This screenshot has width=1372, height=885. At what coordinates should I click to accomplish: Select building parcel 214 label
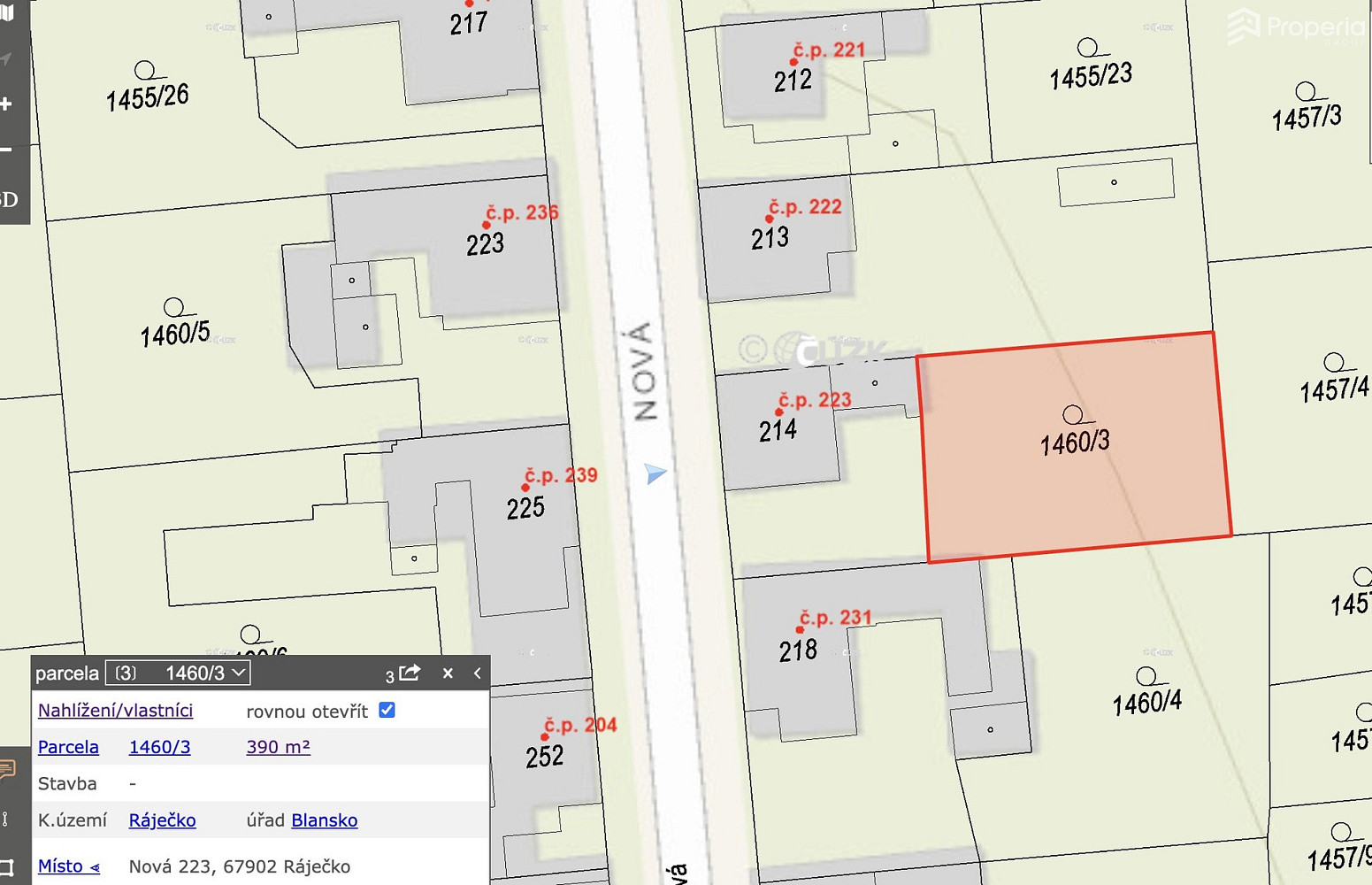point(778,430)
